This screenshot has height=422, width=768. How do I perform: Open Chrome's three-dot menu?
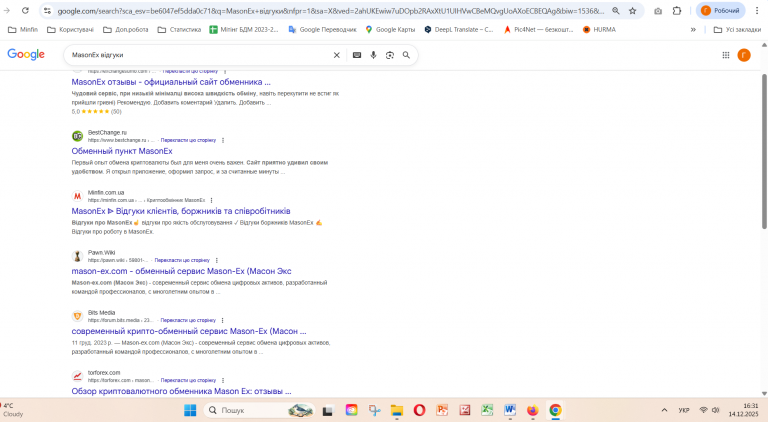pos(757,11)
